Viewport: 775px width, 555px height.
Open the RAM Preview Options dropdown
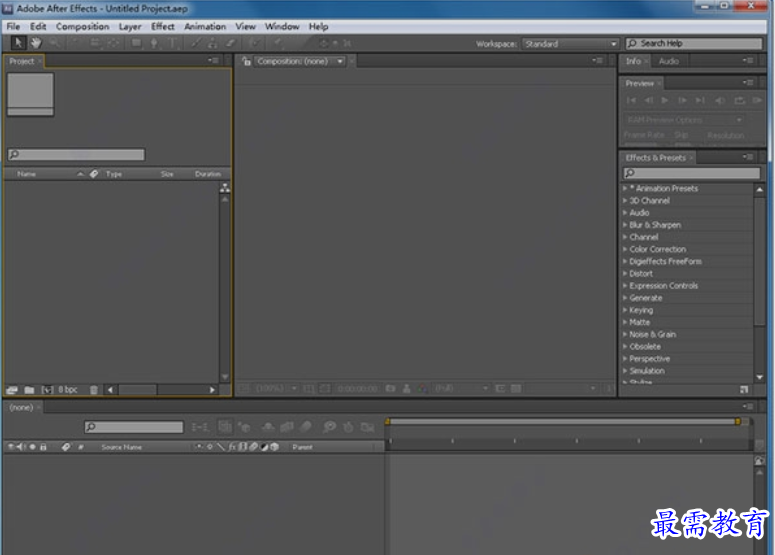(x=684, y=120)
